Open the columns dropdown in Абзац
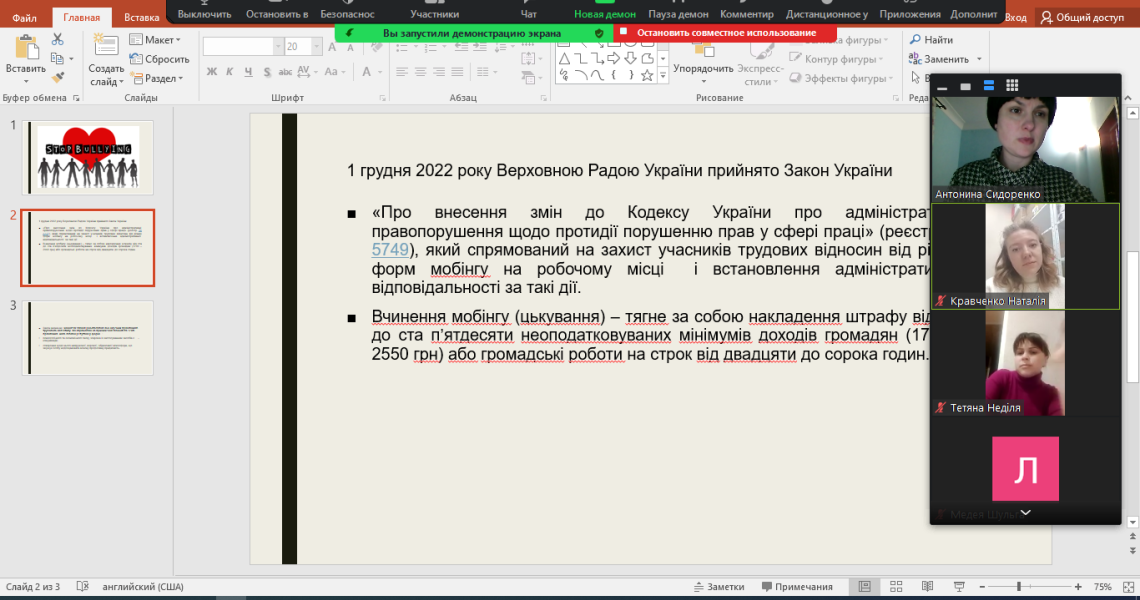 pyautogui.click(x=486, y=71)
